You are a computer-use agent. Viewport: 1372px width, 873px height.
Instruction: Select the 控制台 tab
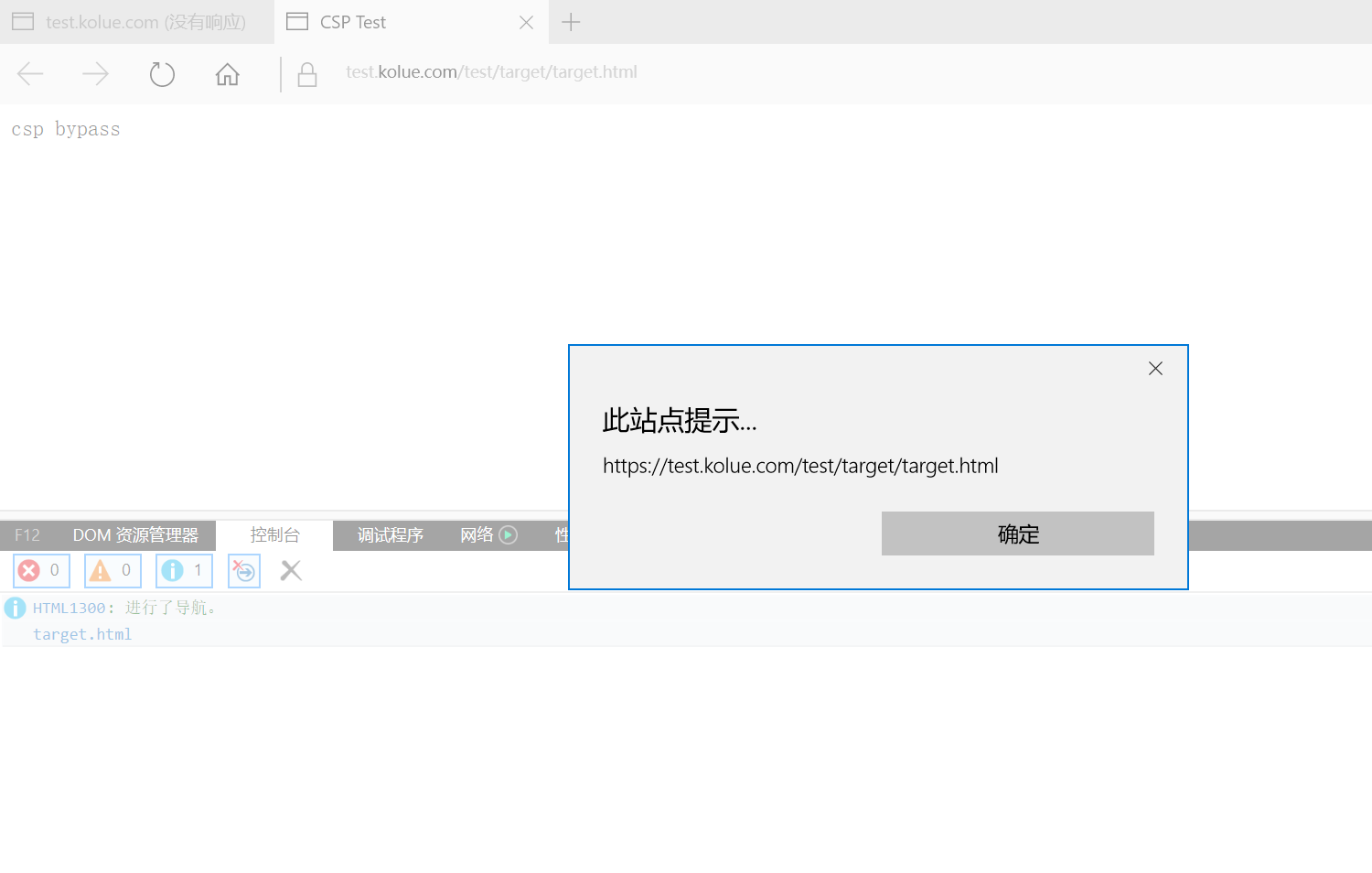pos(274,535)
